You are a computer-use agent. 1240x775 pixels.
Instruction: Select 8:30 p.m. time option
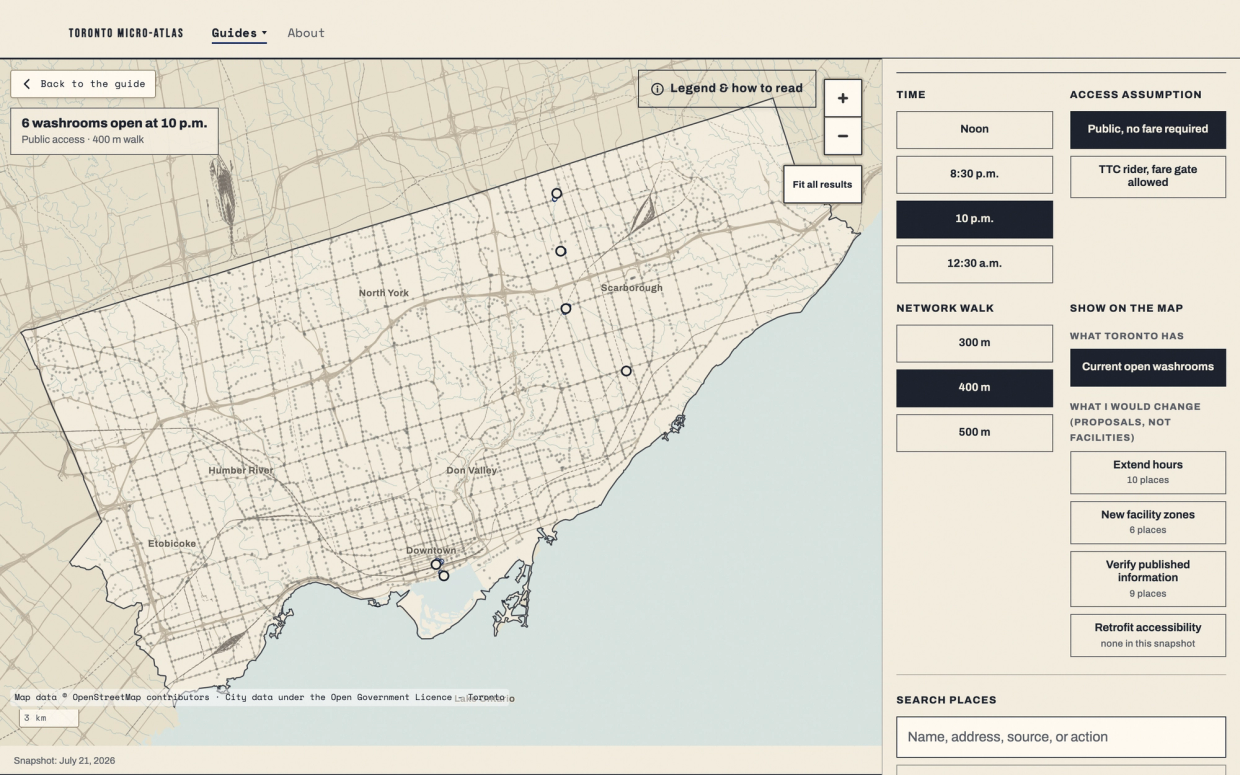pyautogui.click(x=974, y=174)
